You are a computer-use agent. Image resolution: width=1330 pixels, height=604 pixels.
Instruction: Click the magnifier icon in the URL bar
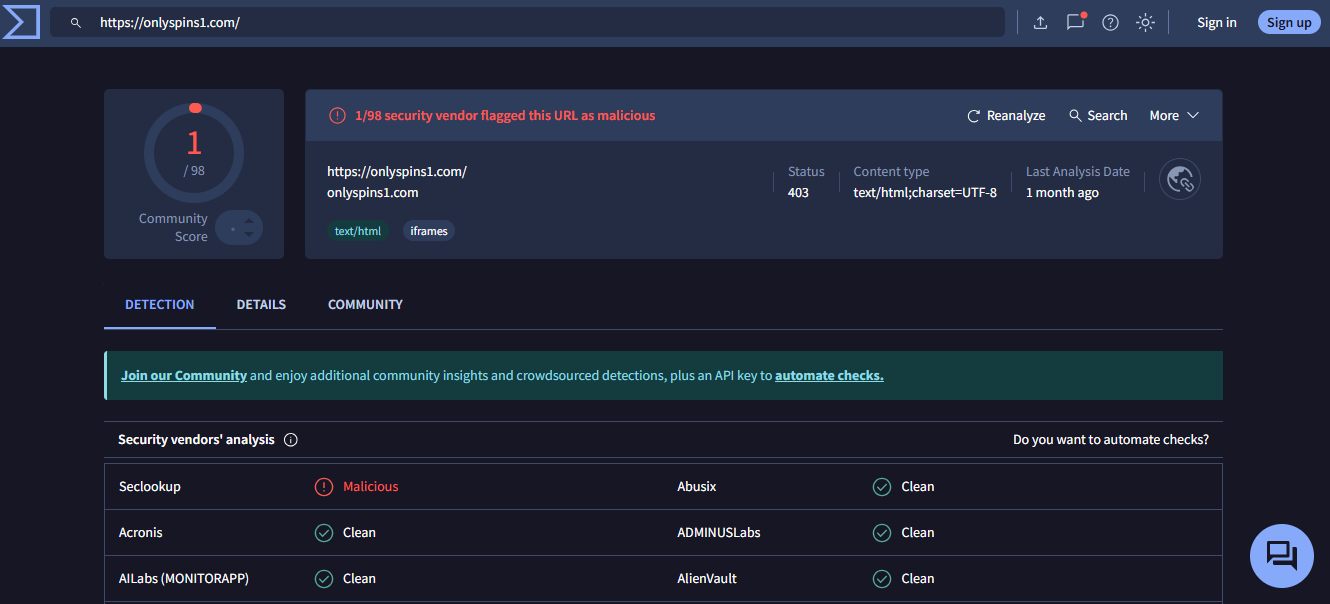tap(75, 23)
